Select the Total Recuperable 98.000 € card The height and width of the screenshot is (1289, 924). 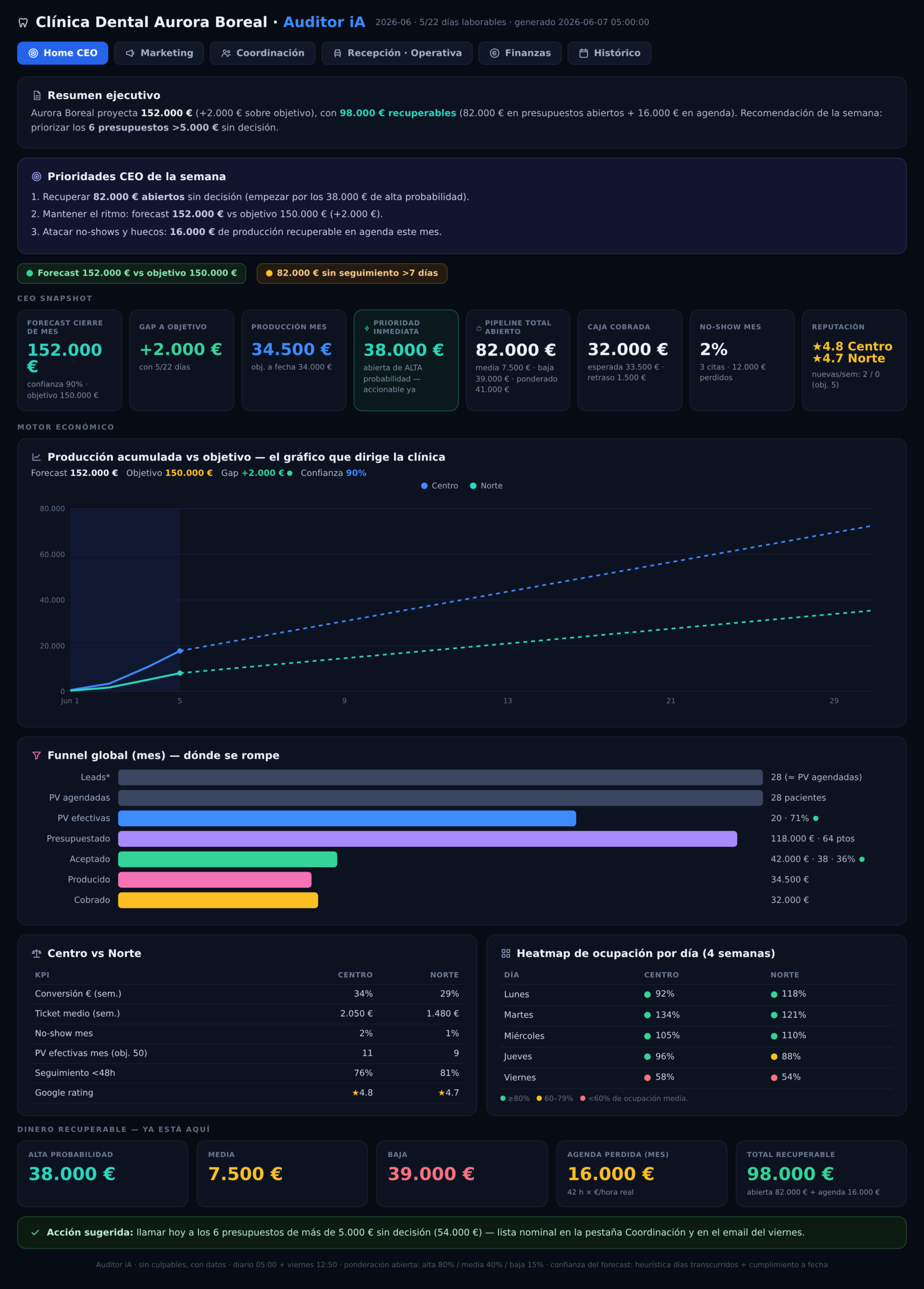[821, 1174]
